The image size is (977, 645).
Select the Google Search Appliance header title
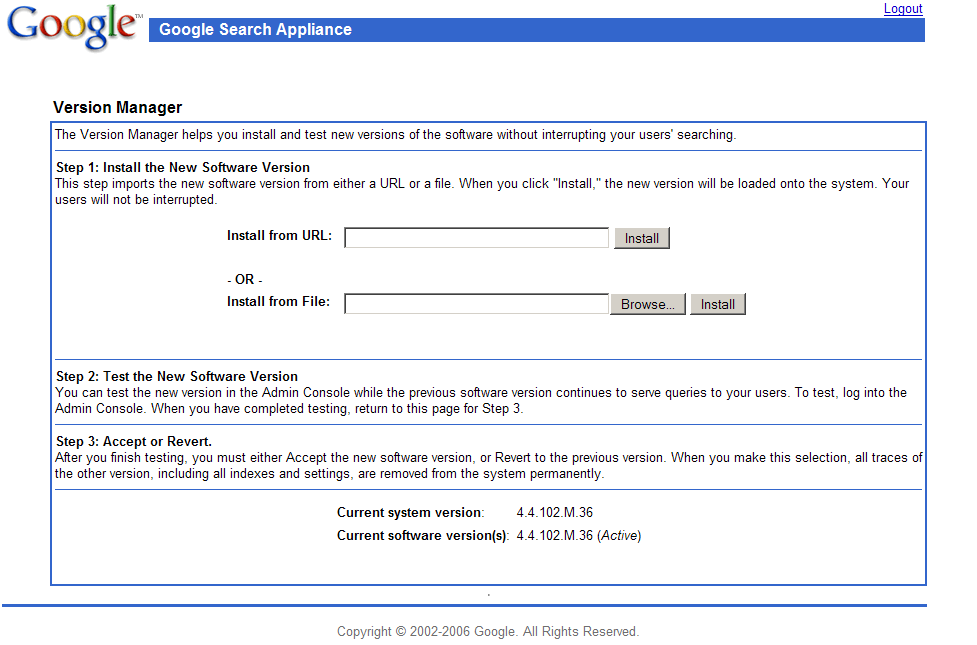tap(255, 29)
